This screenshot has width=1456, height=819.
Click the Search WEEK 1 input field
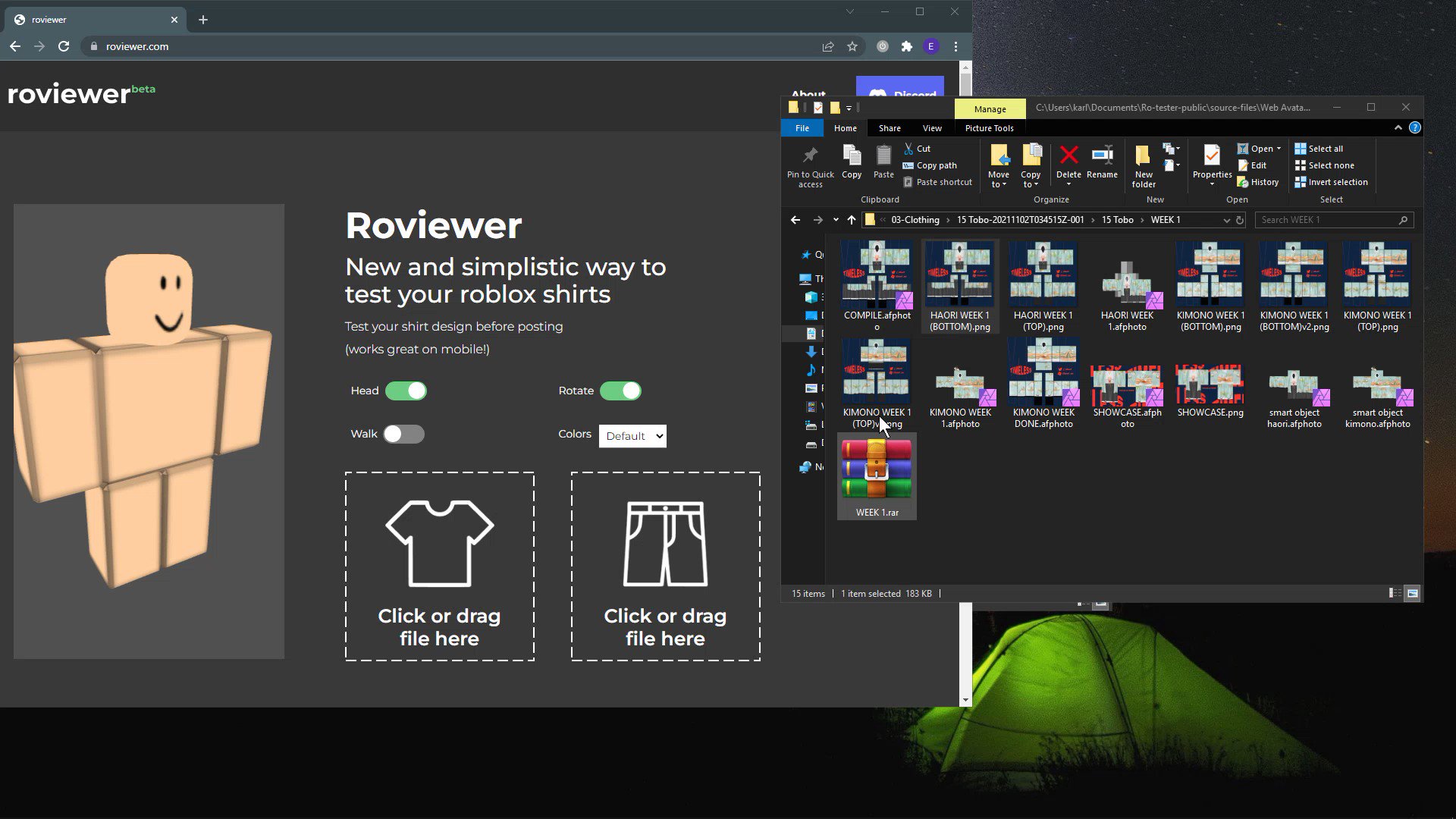click(x=1335, y=220)
